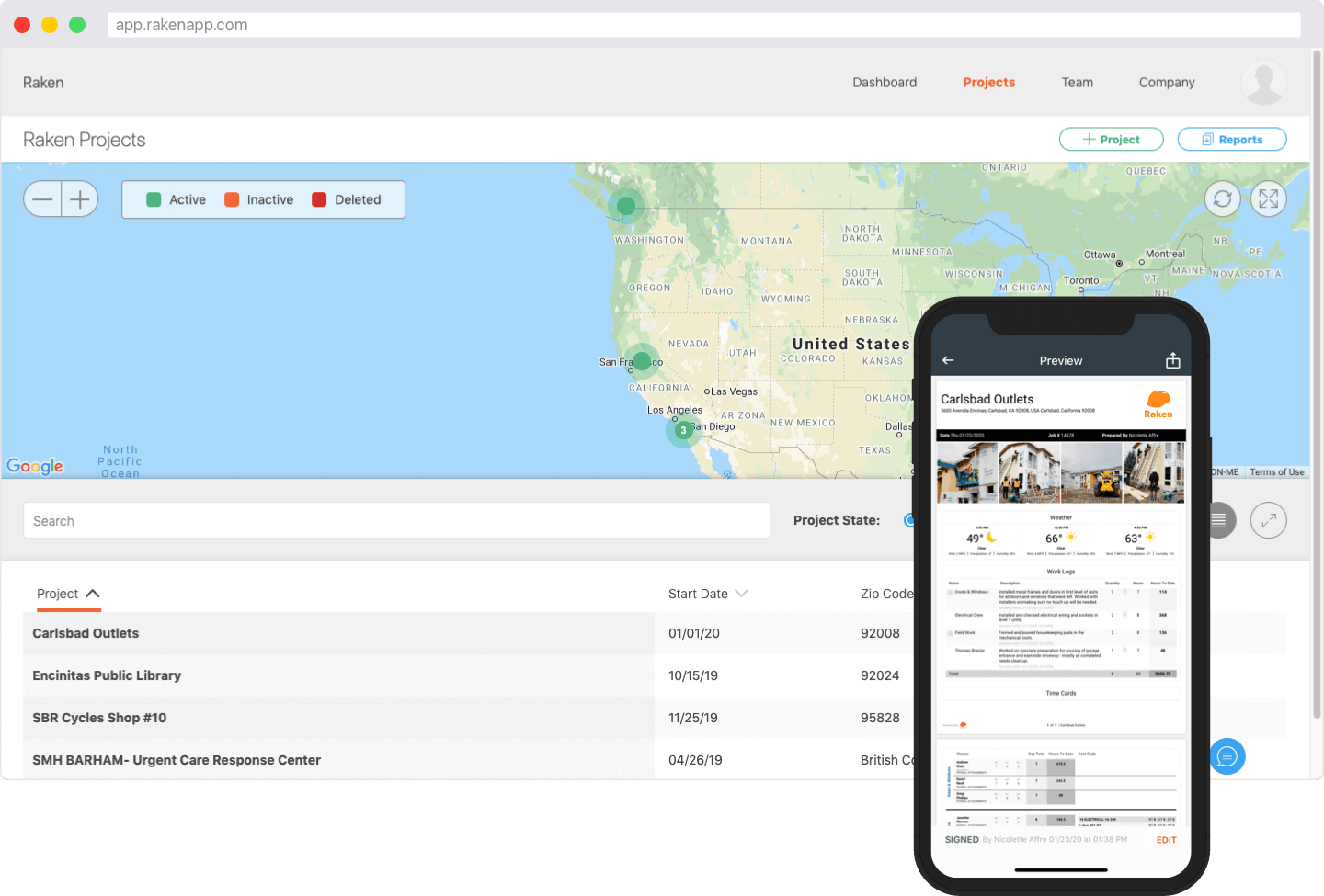This screenshot has width=1324, height=896.
Task: Click start date 01/01/20
Action: tap(694, 633)
